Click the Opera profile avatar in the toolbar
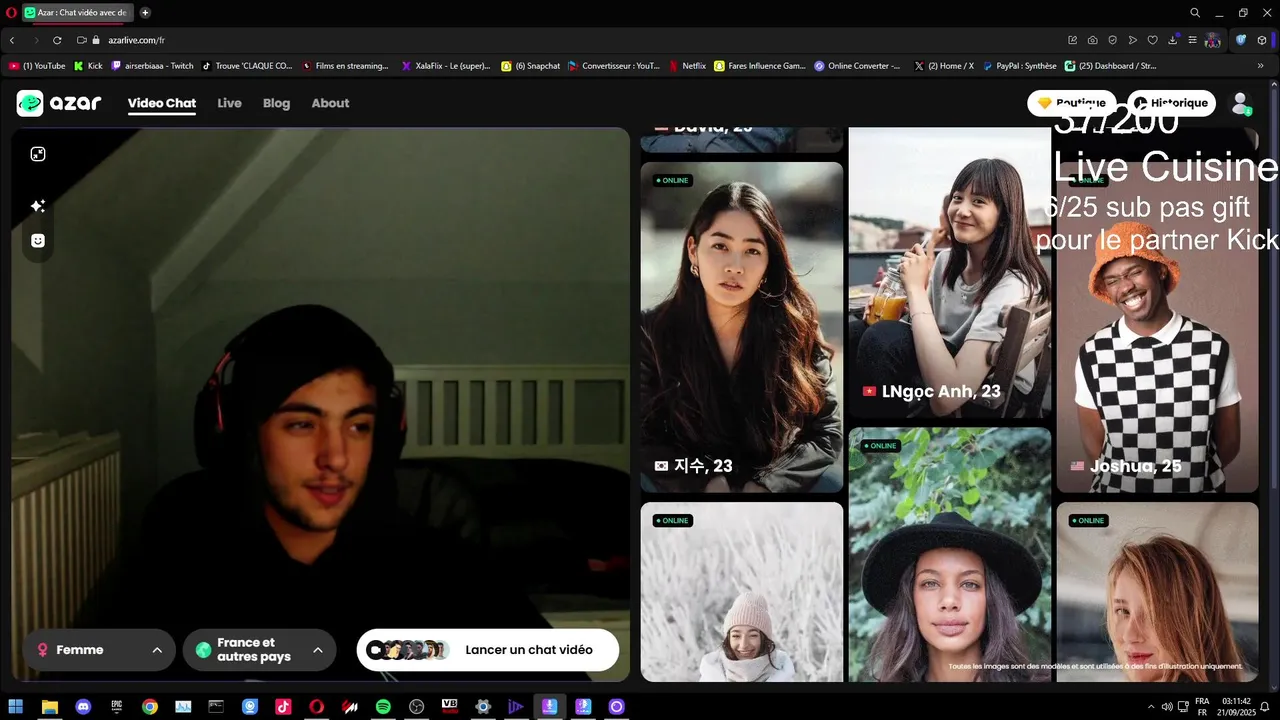 pos(1213,40)
